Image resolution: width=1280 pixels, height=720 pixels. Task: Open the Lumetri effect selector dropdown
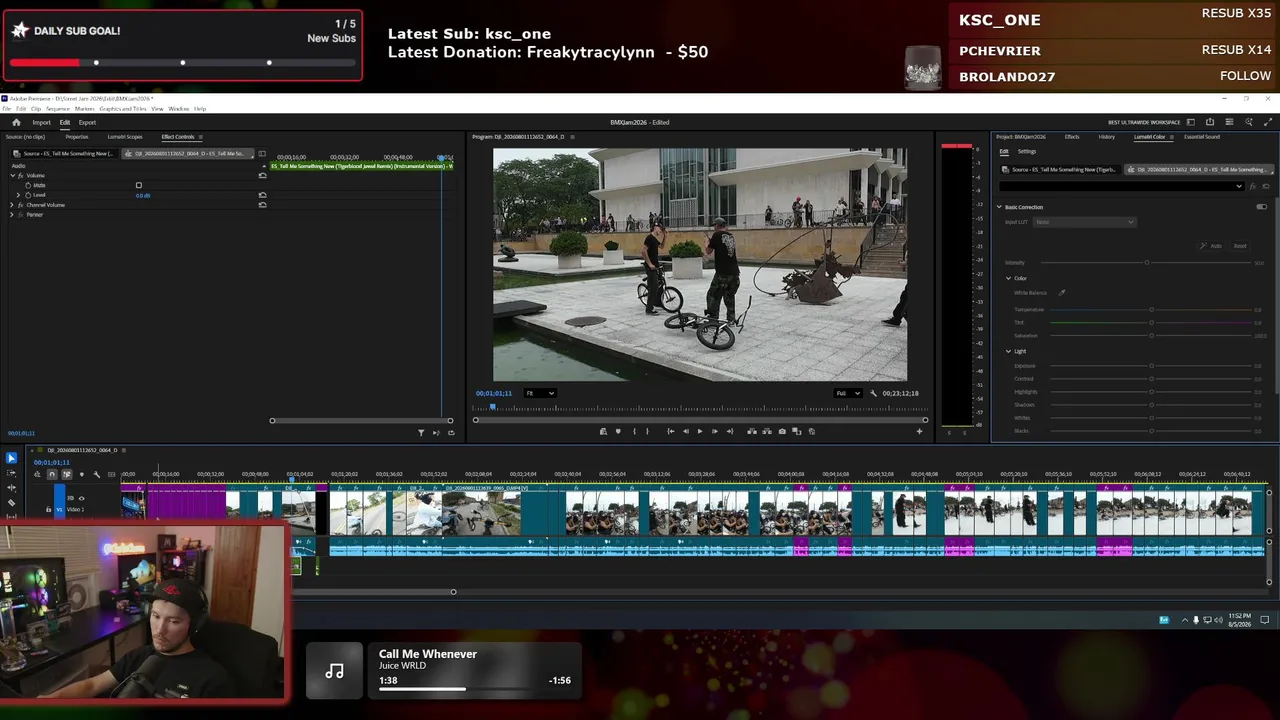pos(1122,186)
